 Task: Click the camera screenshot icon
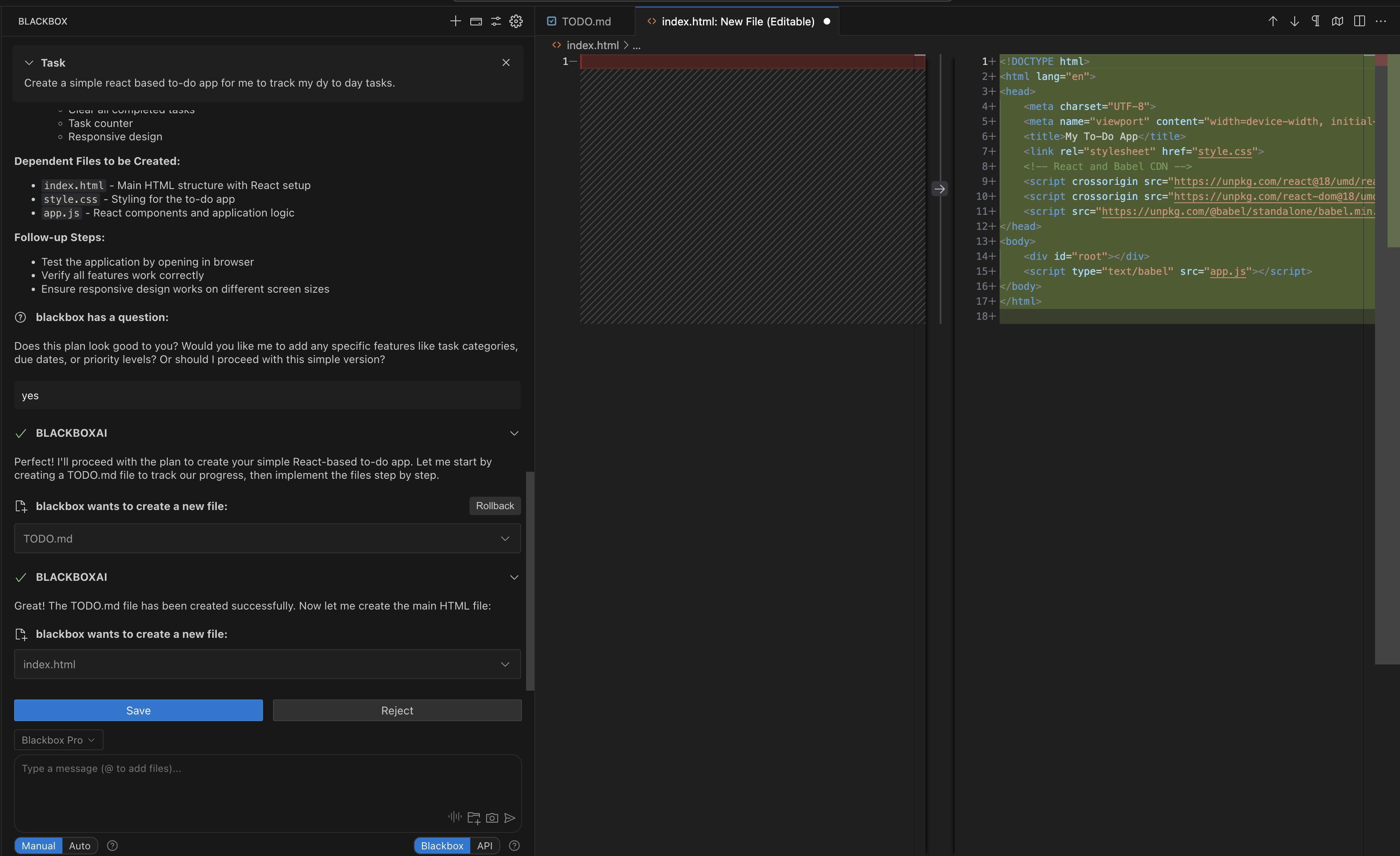(492, 818)
